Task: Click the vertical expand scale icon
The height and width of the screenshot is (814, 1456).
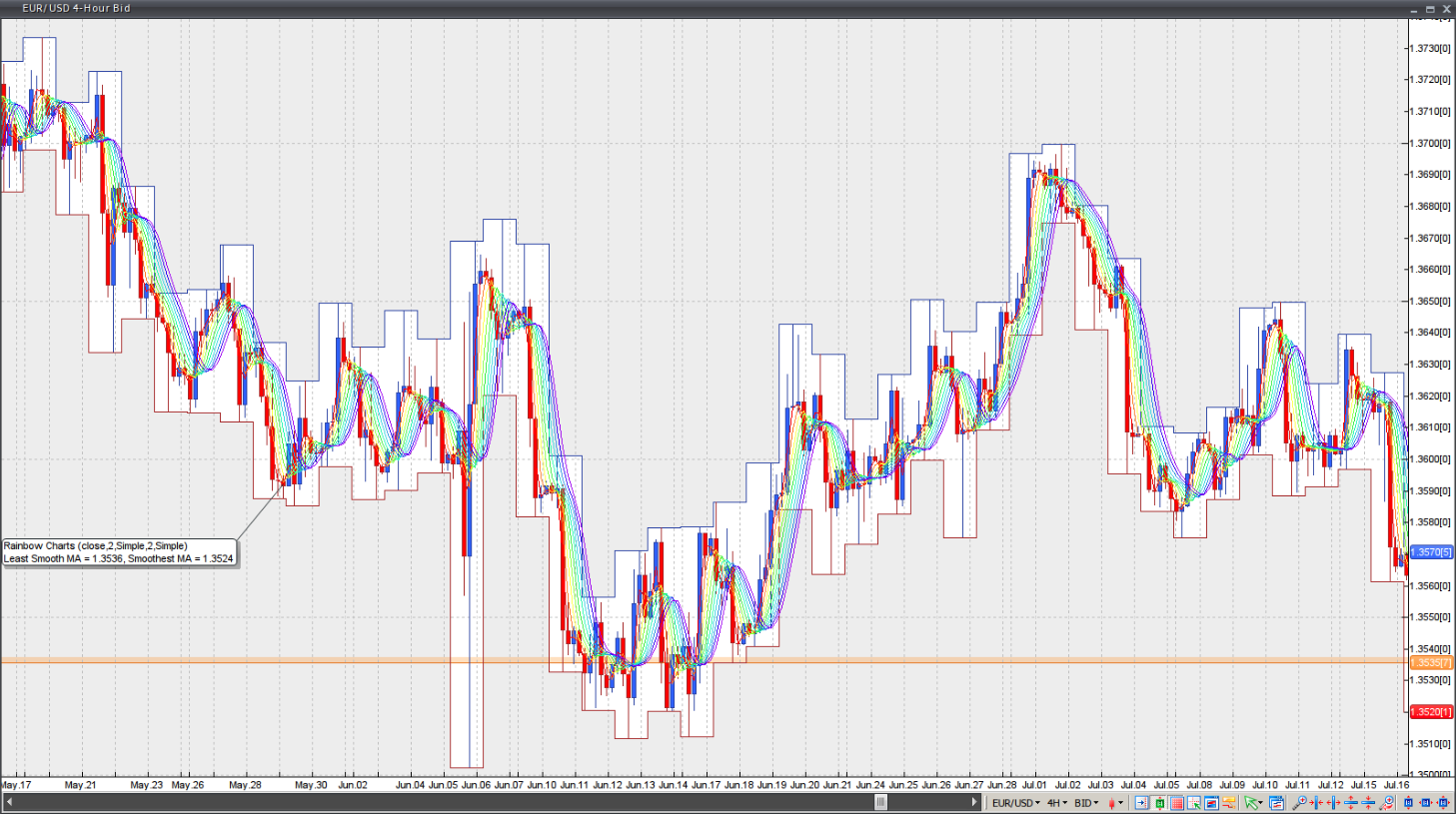Action: pos(1349,801)
